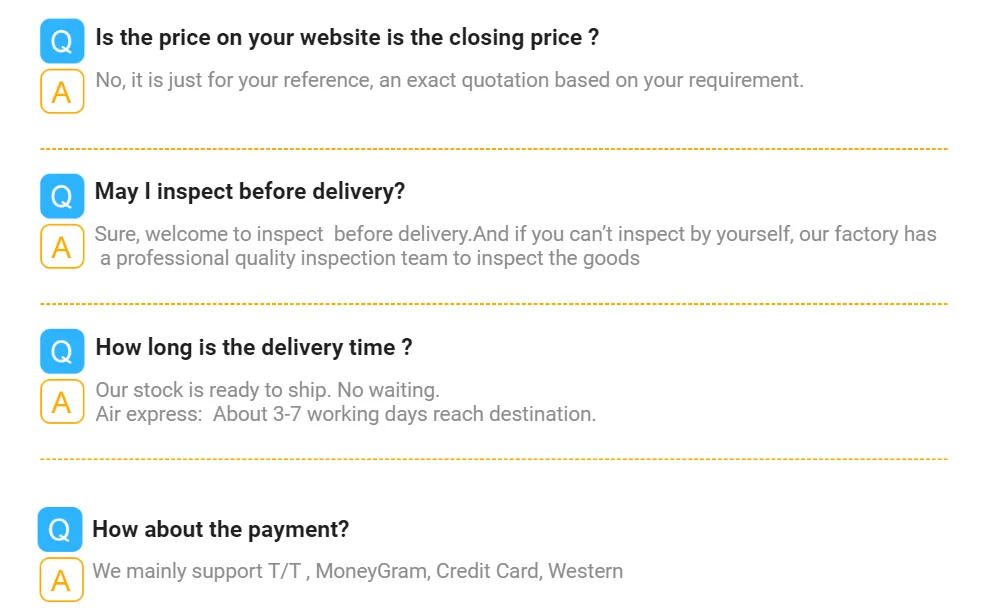Click the A icon beside stock ready to ship
The image size is (983, 611).
click(62, 401)
